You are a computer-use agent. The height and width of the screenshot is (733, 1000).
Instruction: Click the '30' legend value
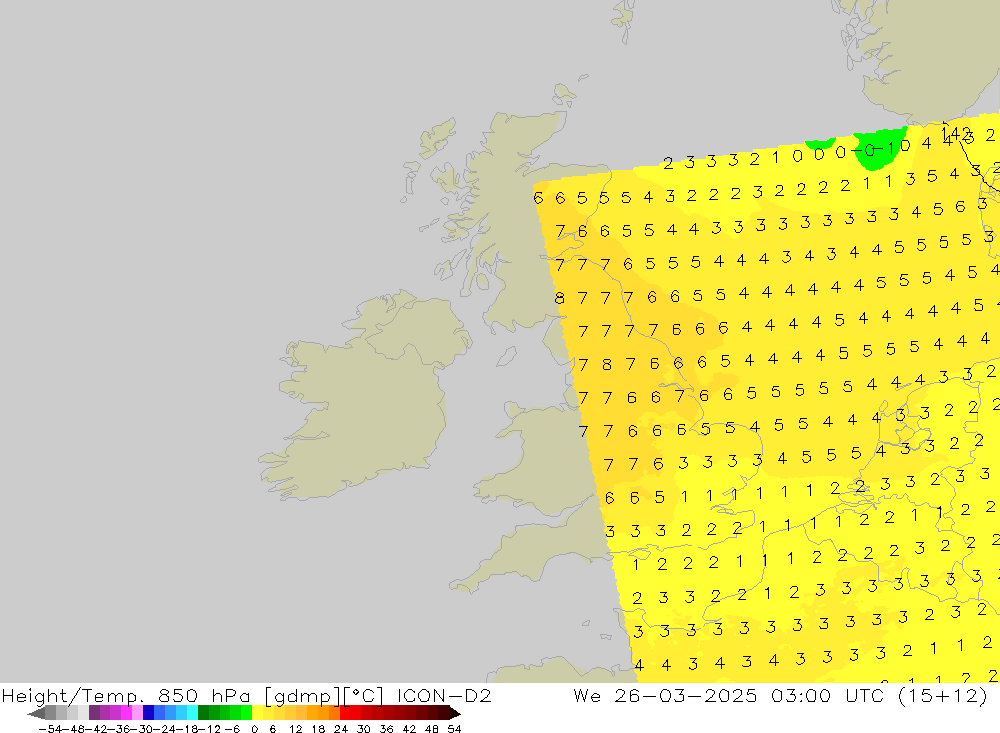click(x=364, y=729)
